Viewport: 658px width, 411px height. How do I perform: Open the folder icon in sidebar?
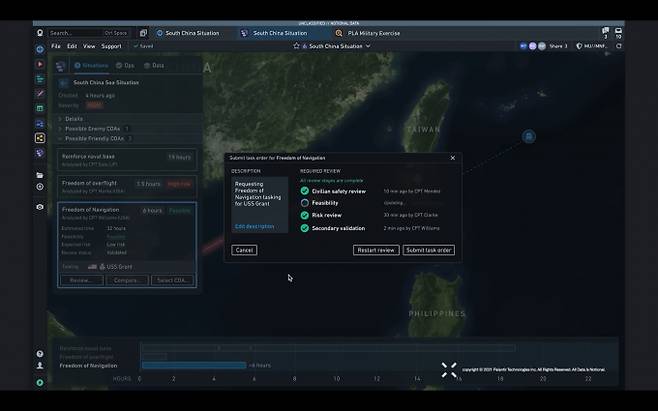(40, 175)
